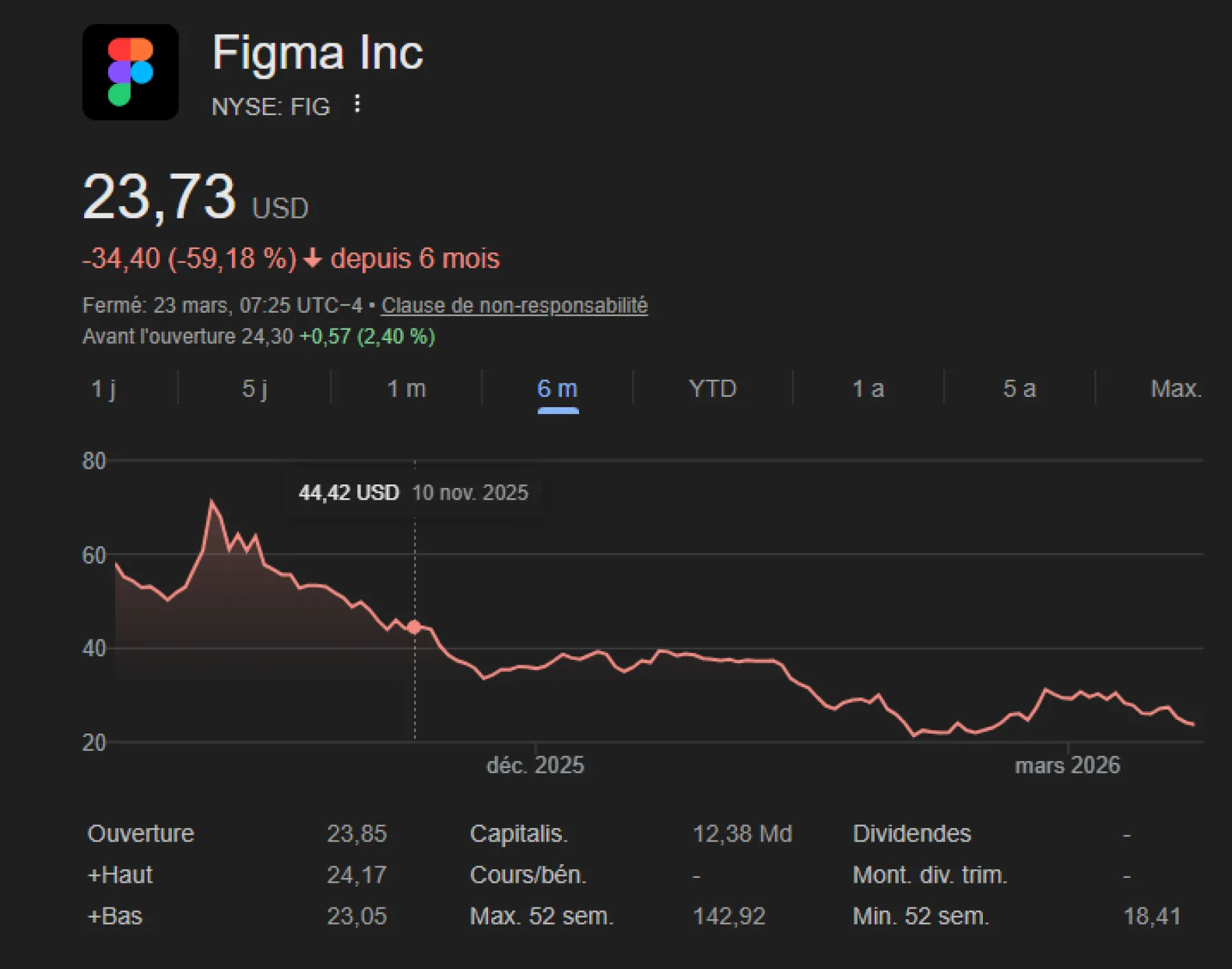Open the three-dot options menu
The height and width of the screenshot is (969, 1232).
tap(359, 104)
